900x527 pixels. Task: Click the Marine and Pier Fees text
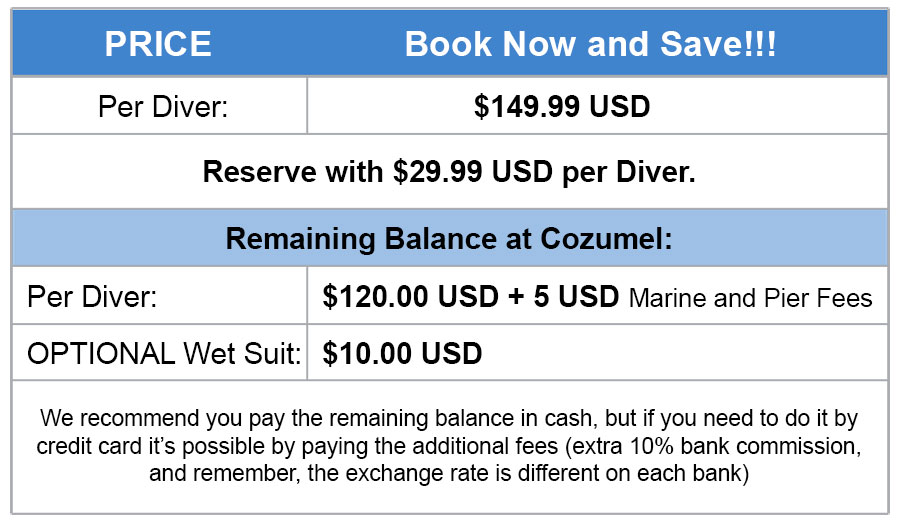click(751, 298)
